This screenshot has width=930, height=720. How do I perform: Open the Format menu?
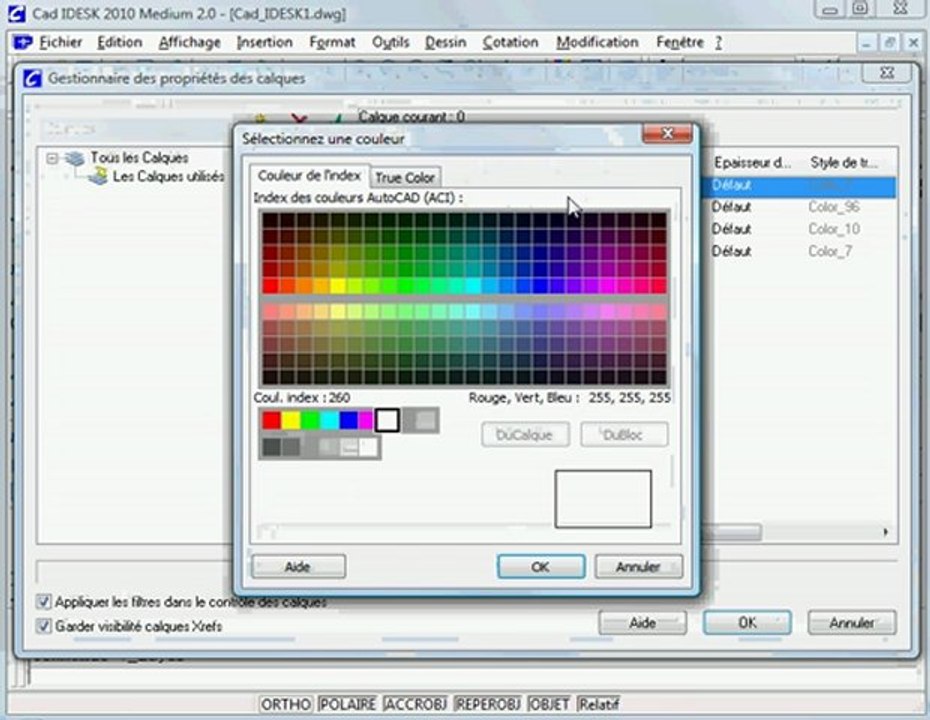click(x=332, y=43)
